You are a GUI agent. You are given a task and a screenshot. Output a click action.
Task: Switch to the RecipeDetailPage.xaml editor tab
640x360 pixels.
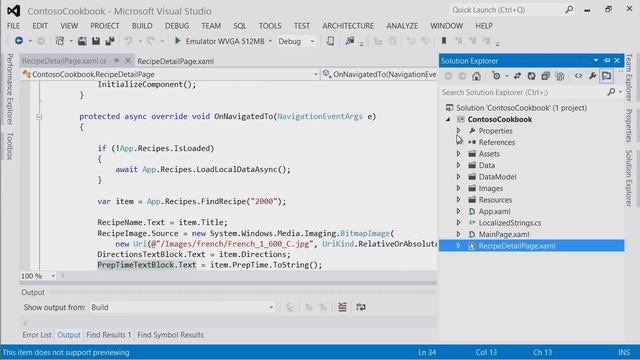click(x=176, y=61)
